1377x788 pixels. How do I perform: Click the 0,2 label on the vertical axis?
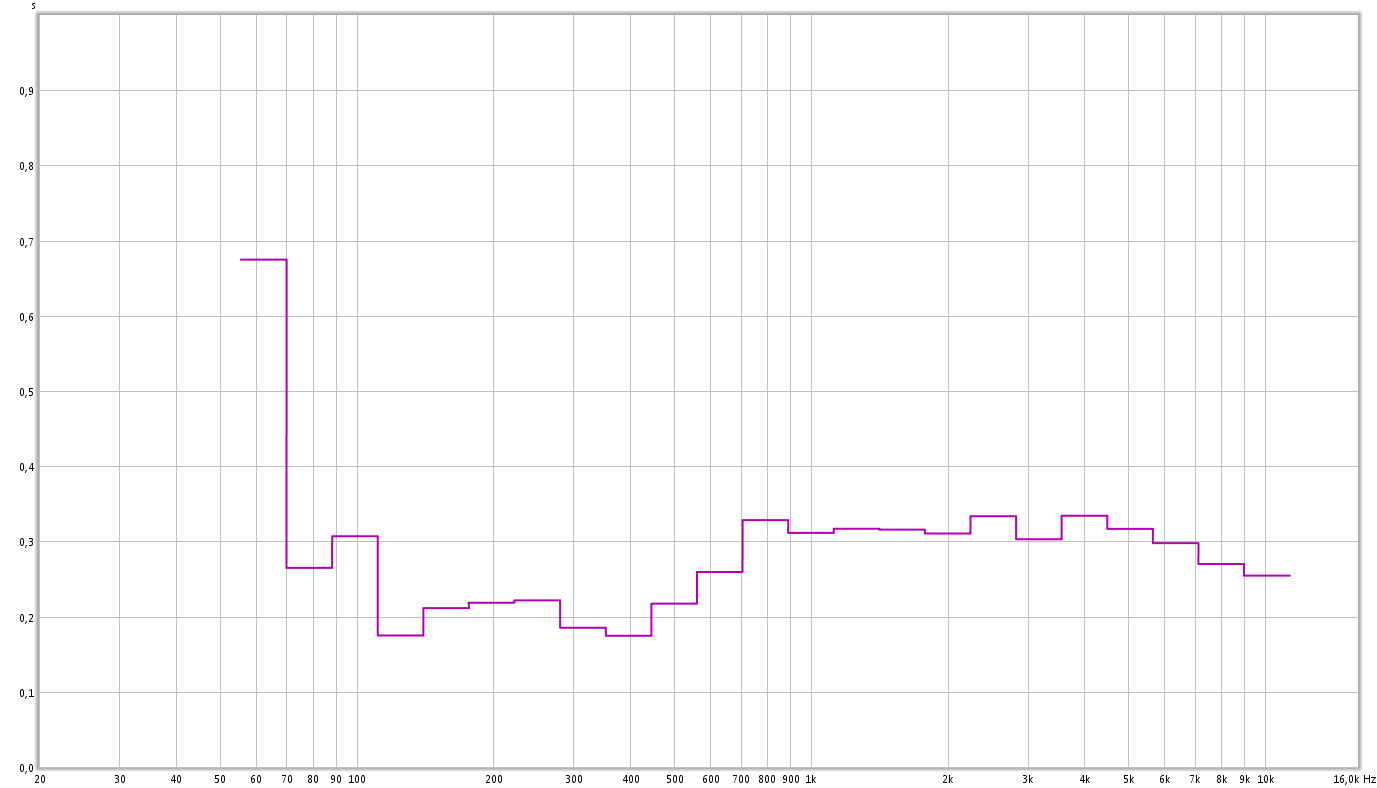[x=26, y=618]
